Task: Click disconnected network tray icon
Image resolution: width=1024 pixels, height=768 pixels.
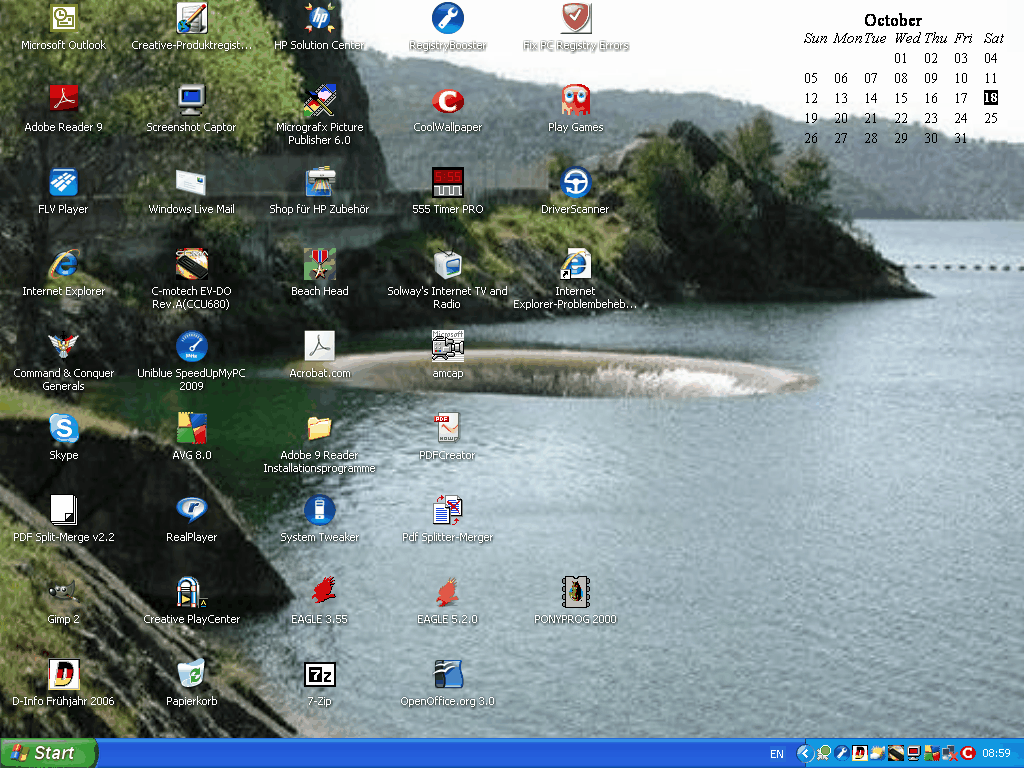Action: coord(950,753)
